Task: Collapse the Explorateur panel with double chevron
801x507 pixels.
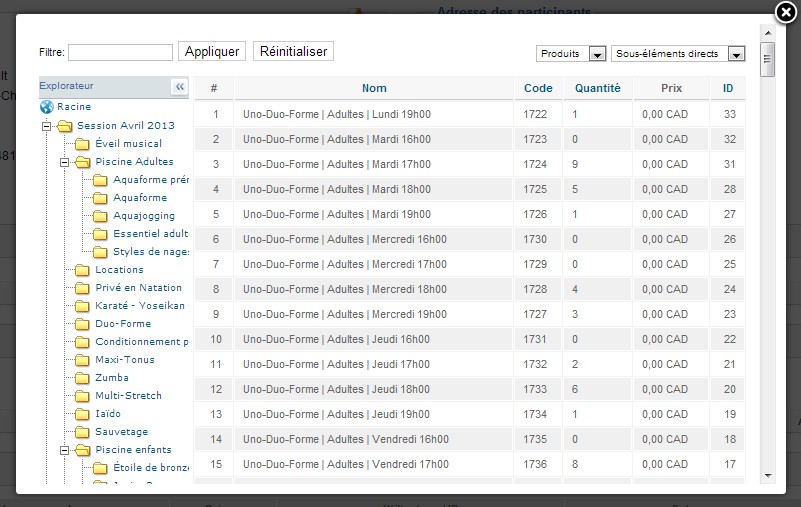Action: [180, 87]
